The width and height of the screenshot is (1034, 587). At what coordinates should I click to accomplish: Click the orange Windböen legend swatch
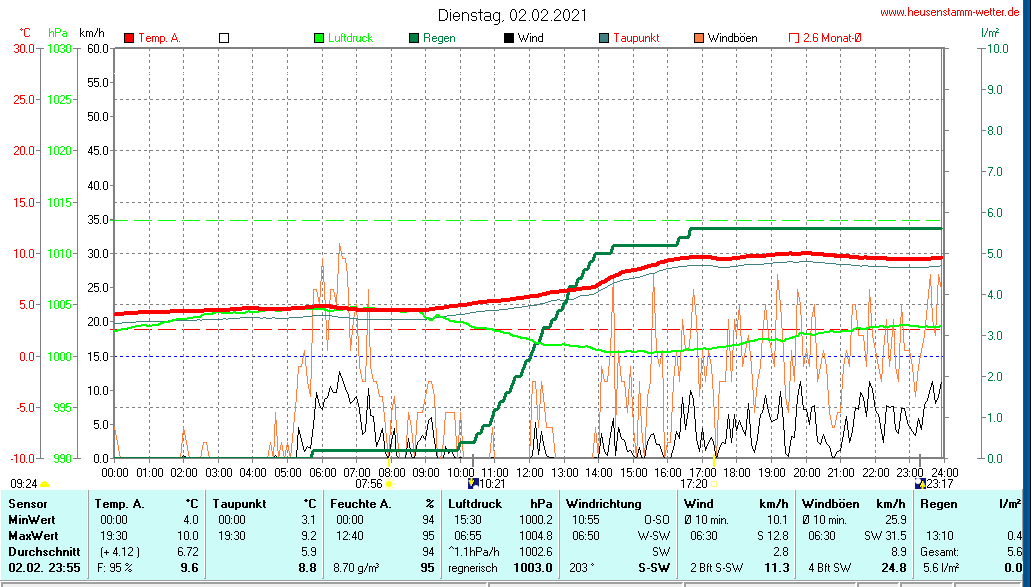click(699, 38)
